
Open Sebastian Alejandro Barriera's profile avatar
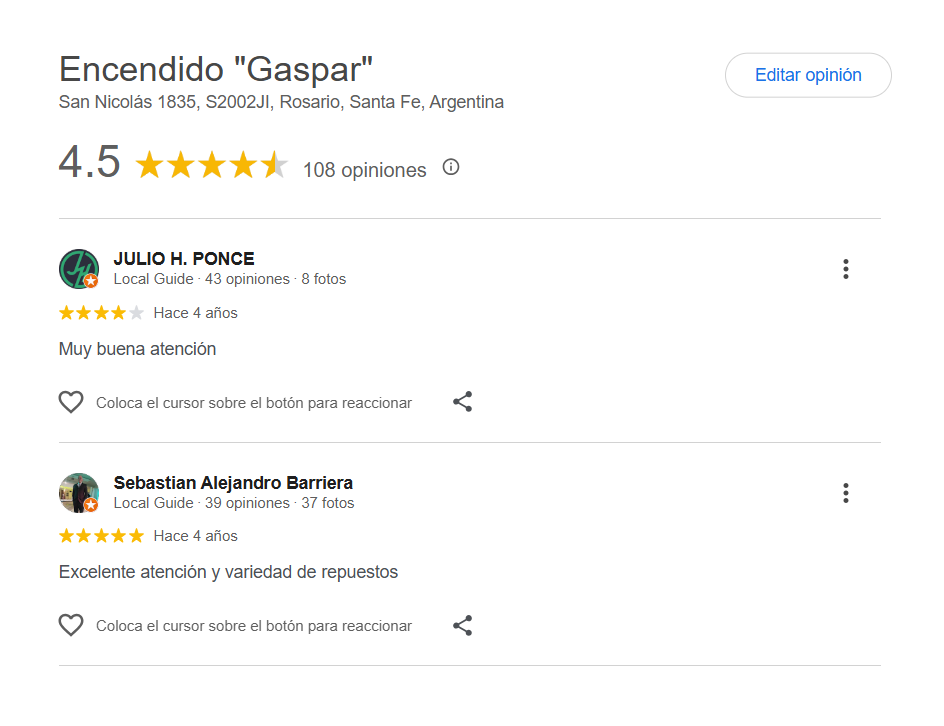tap(78, 493)
